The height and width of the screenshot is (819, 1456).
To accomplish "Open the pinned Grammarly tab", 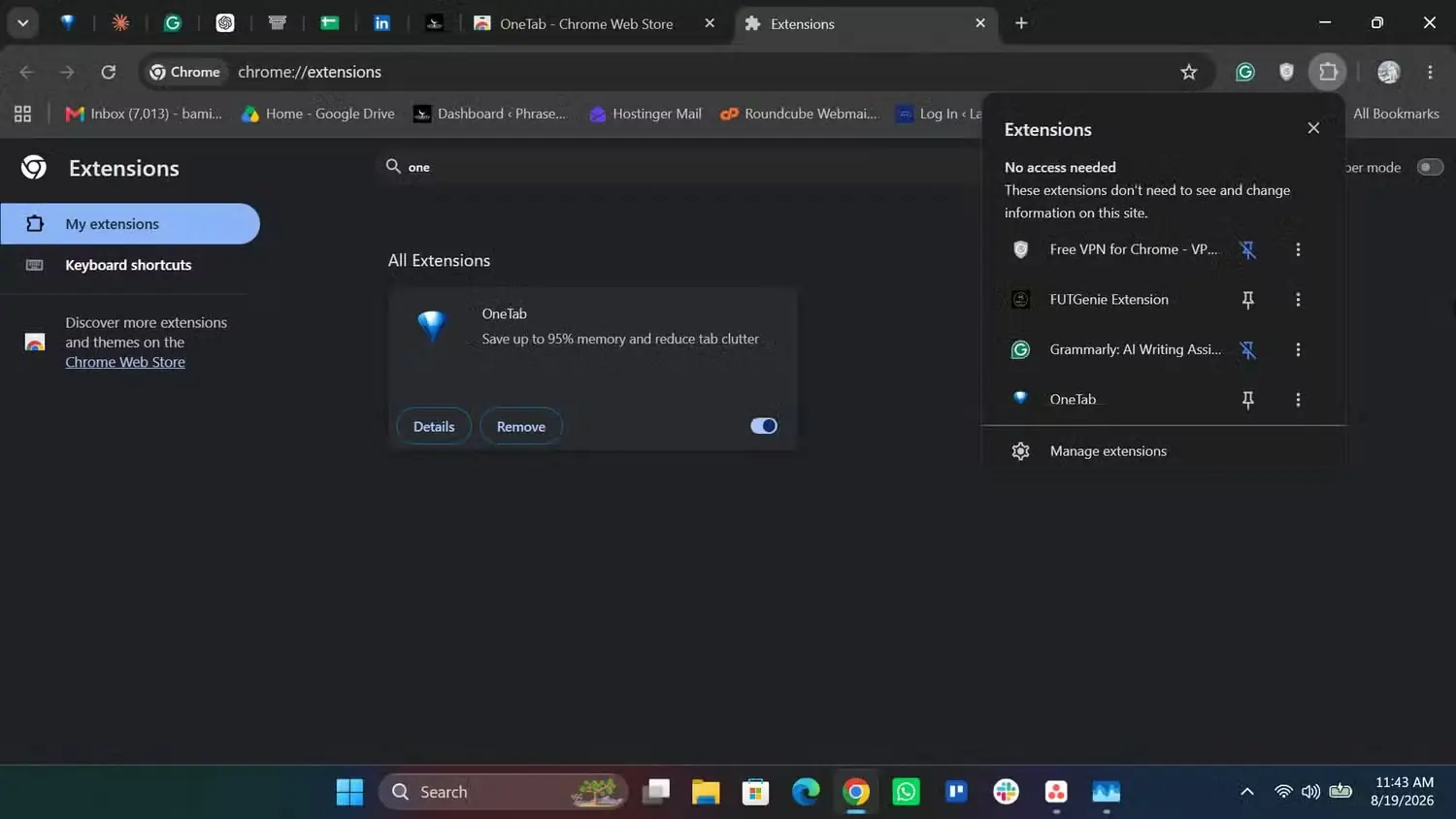I will (x=173, y=23).
